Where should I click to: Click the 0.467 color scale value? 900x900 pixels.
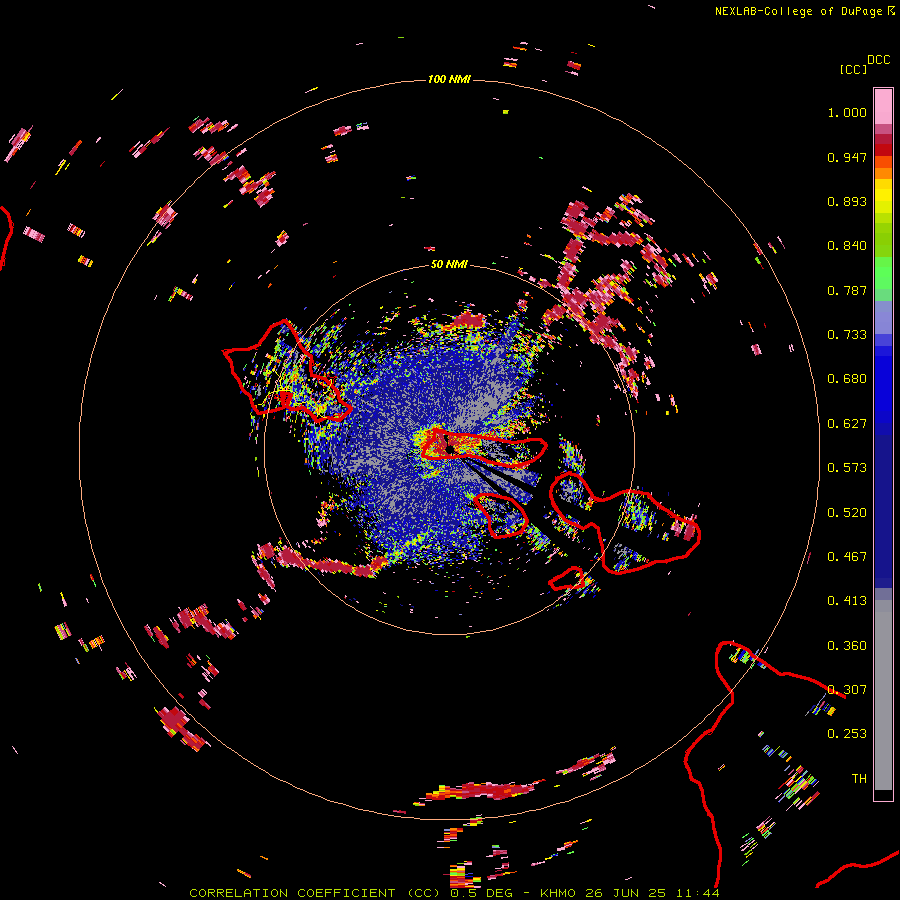point(847,557)
